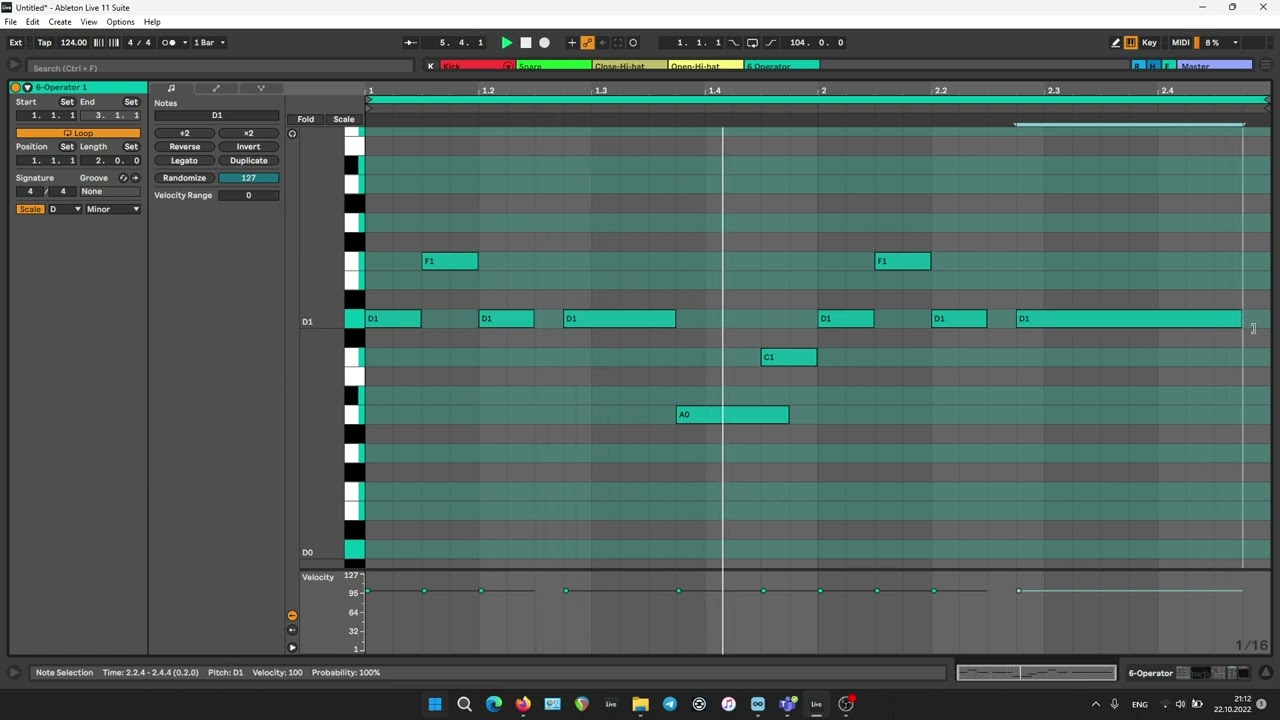The height and width of the screenshot is (720, 1280).
Task: Click Set button beside Start
Action: coord(67,102)
